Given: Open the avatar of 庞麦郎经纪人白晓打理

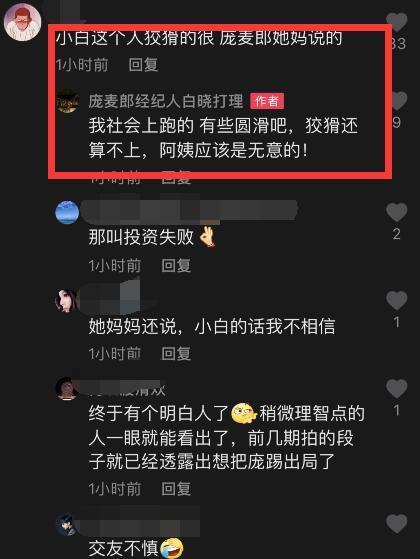Looking at the screenshot, I should point(68,103).
